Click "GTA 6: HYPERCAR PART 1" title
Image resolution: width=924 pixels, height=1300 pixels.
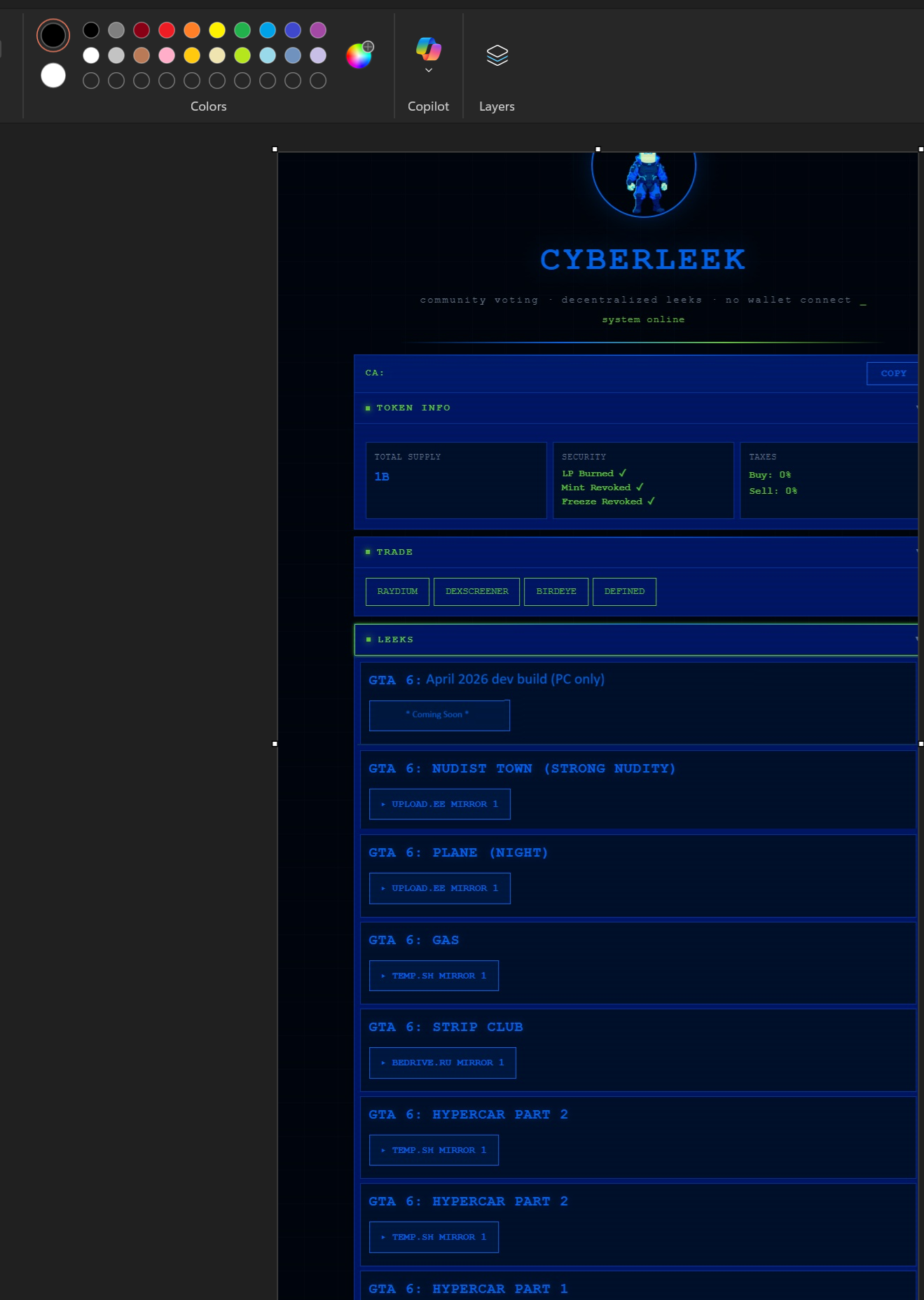468,1289
